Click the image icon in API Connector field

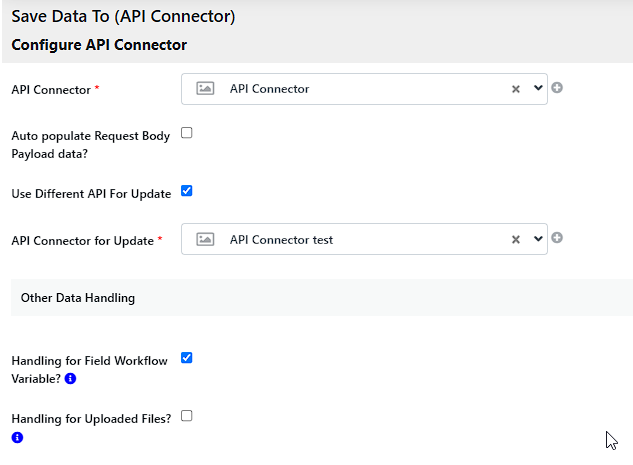(205, 89)
